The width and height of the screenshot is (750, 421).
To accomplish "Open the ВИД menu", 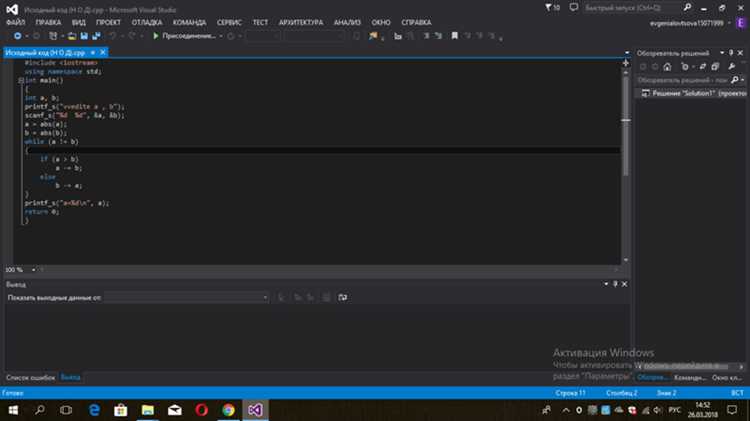I will click(x=78, y=22).
